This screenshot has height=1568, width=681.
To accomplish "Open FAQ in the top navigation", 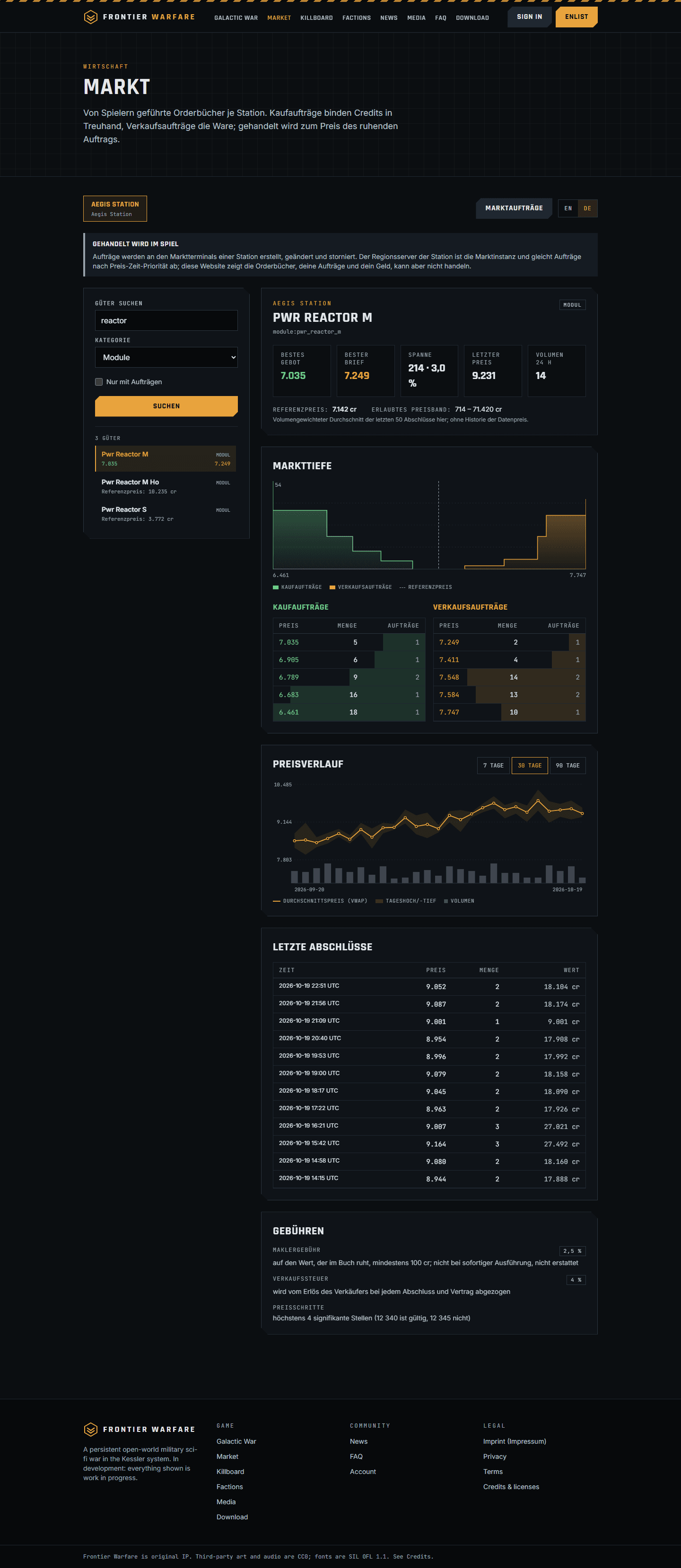I will click(440, 17).
